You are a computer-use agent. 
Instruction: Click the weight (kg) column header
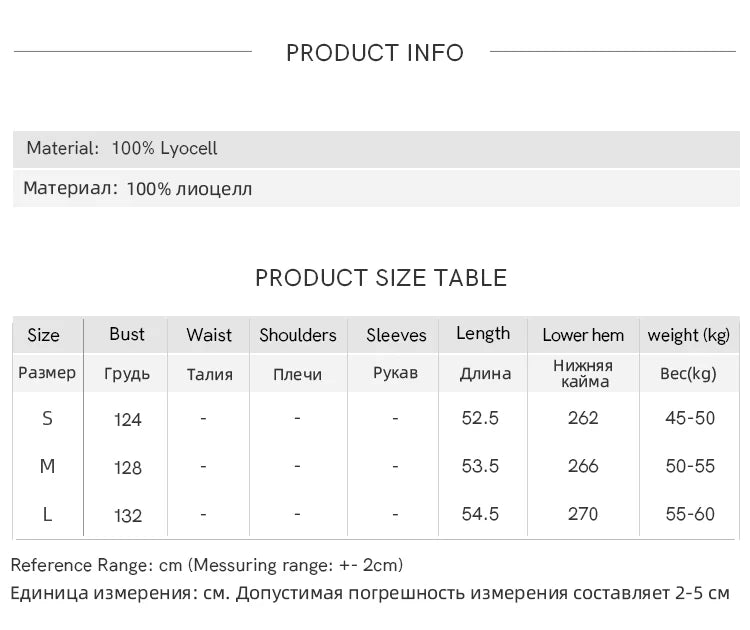pyautogui.click(x=689, y=335)
